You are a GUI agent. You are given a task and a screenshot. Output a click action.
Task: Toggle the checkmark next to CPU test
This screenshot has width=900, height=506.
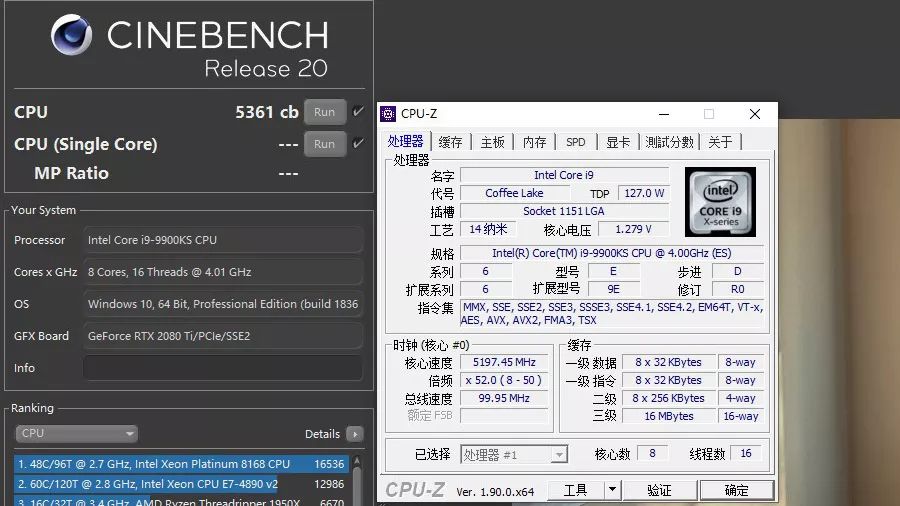pos(358,111)
